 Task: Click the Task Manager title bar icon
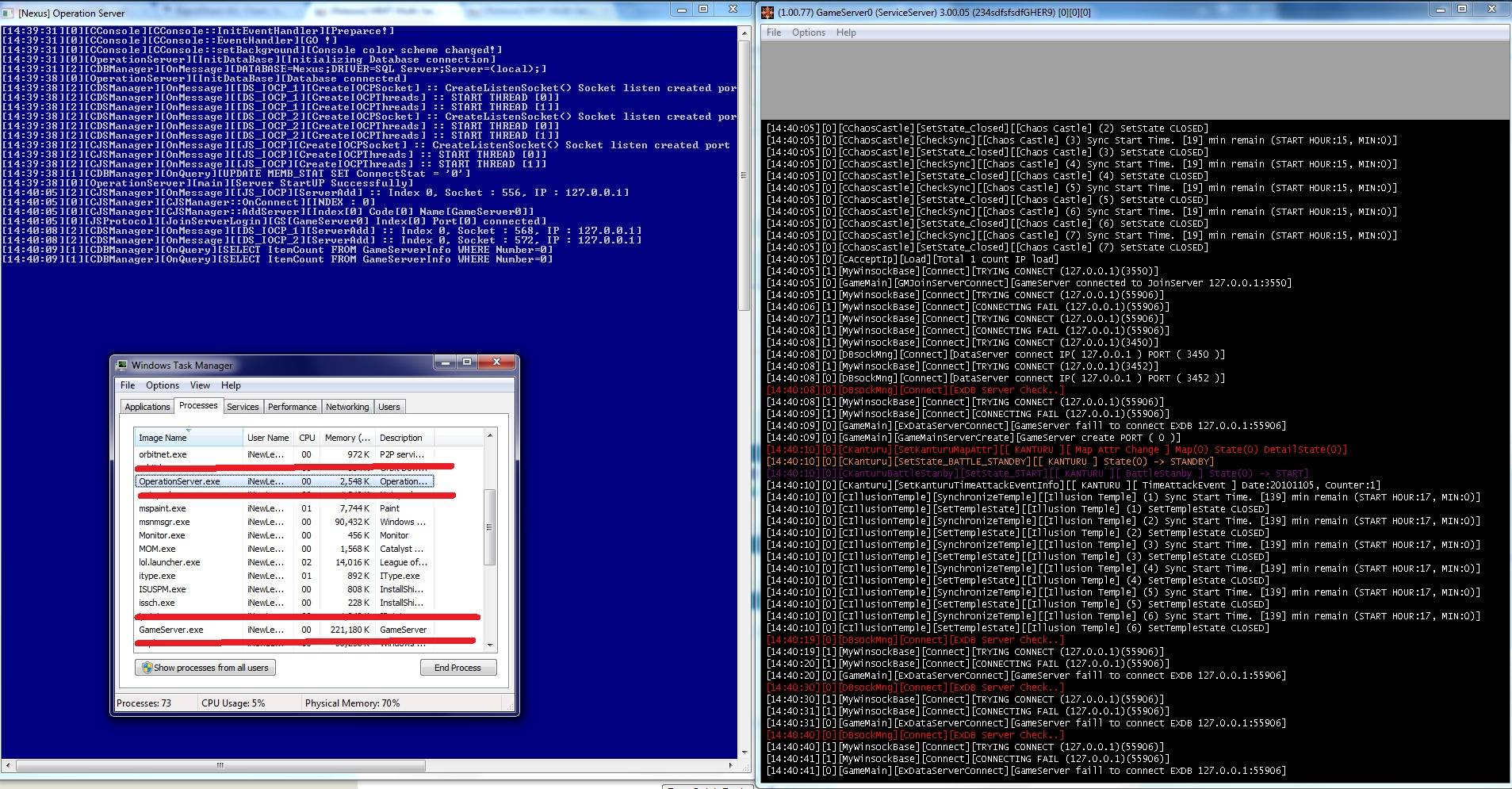[x=122, y=365]
